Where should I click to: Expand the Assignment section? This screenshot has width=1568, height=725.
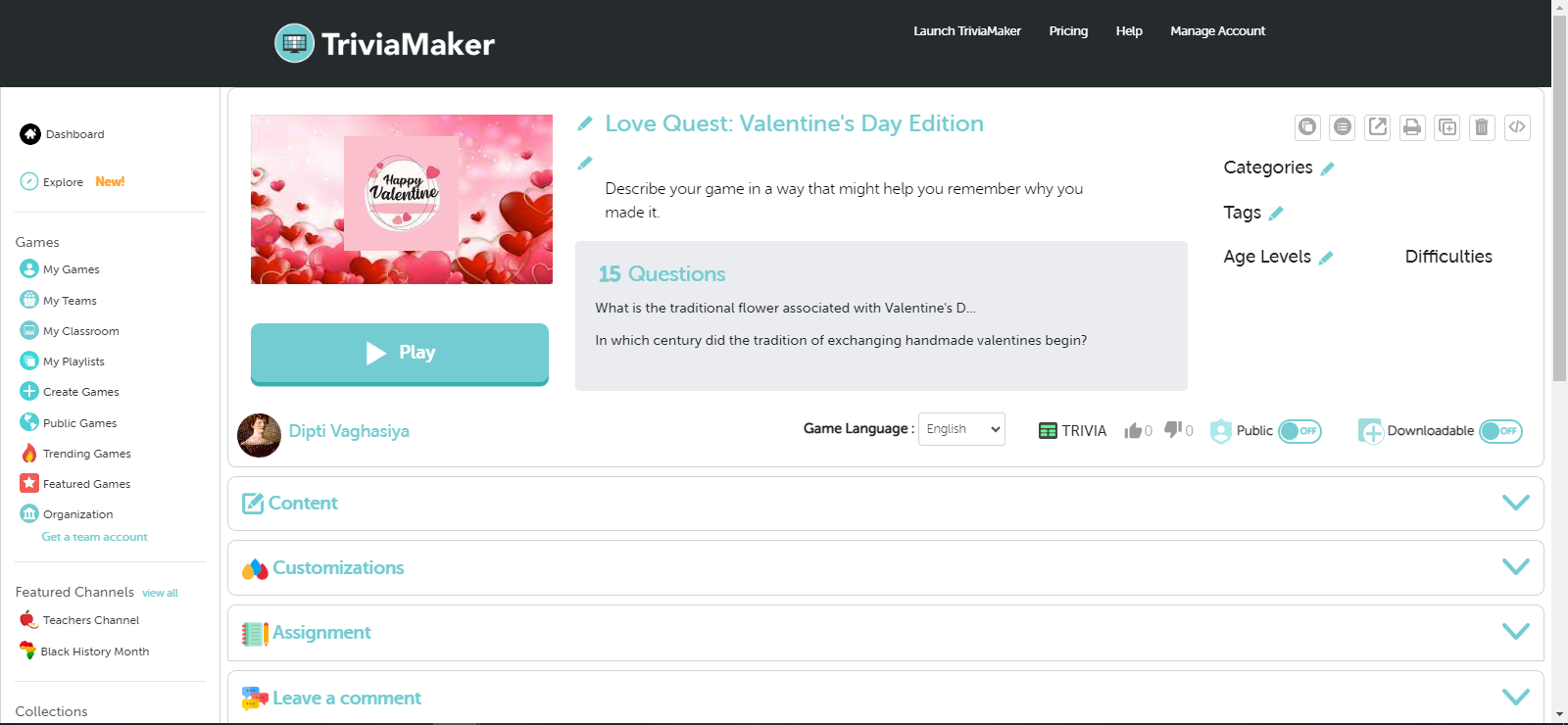click(x=1515, y=632)
